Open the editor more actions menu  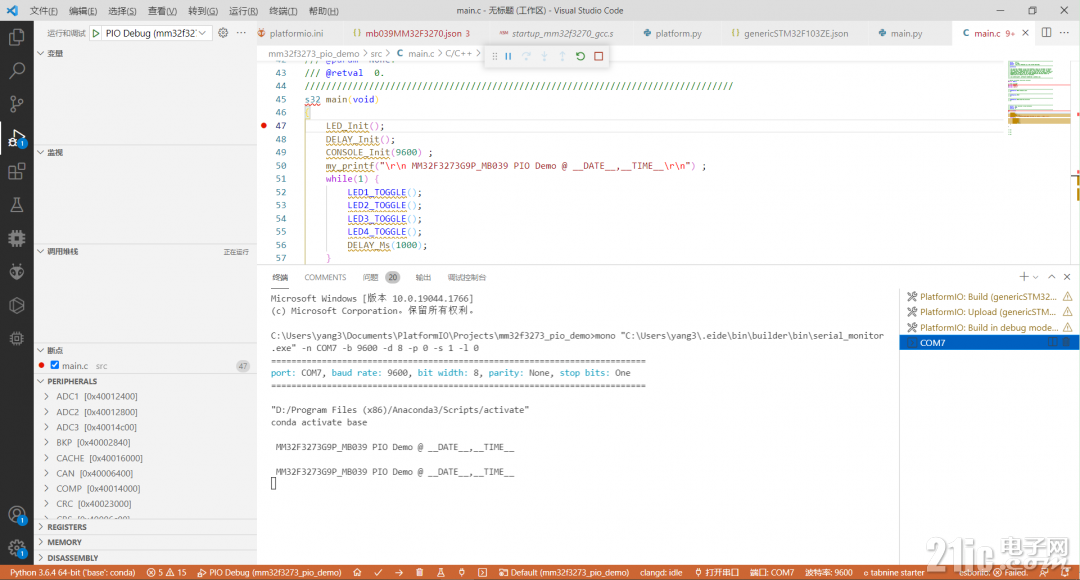pyautogui.click(x=1064, y=32)
